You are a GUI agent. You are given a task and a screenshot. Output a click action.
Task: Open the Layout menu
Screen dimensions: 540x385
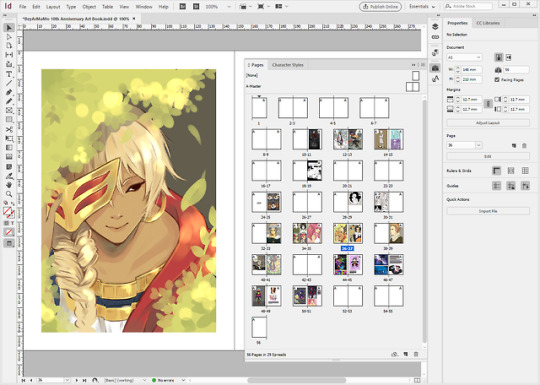click(53, 7)
